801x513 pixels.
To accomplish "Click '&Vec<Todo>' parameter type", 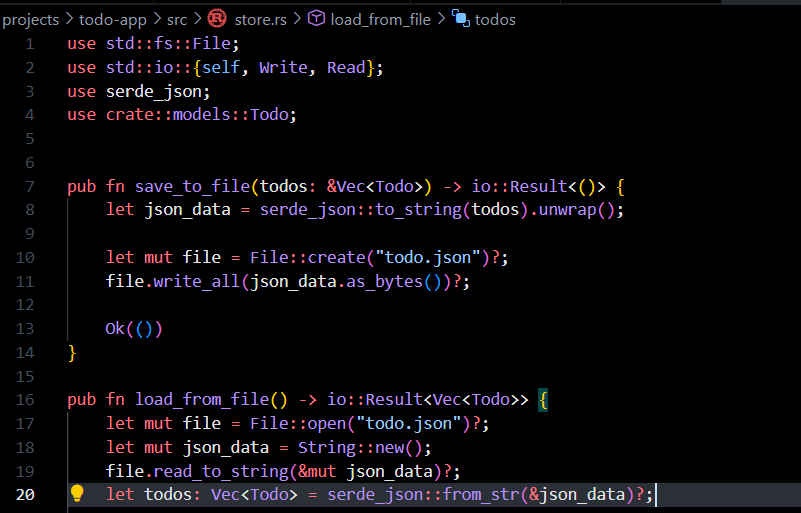I will pos(375,186).
